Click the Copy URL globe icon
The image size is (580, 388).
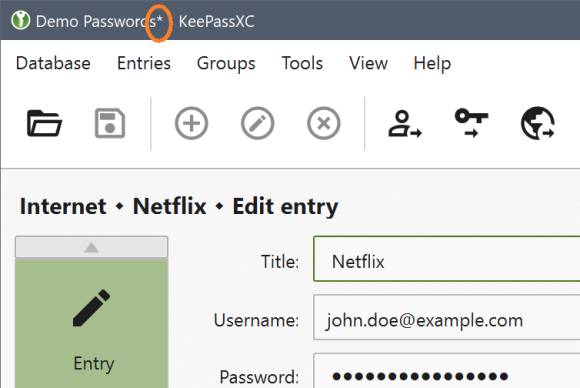tap(537, 123)
